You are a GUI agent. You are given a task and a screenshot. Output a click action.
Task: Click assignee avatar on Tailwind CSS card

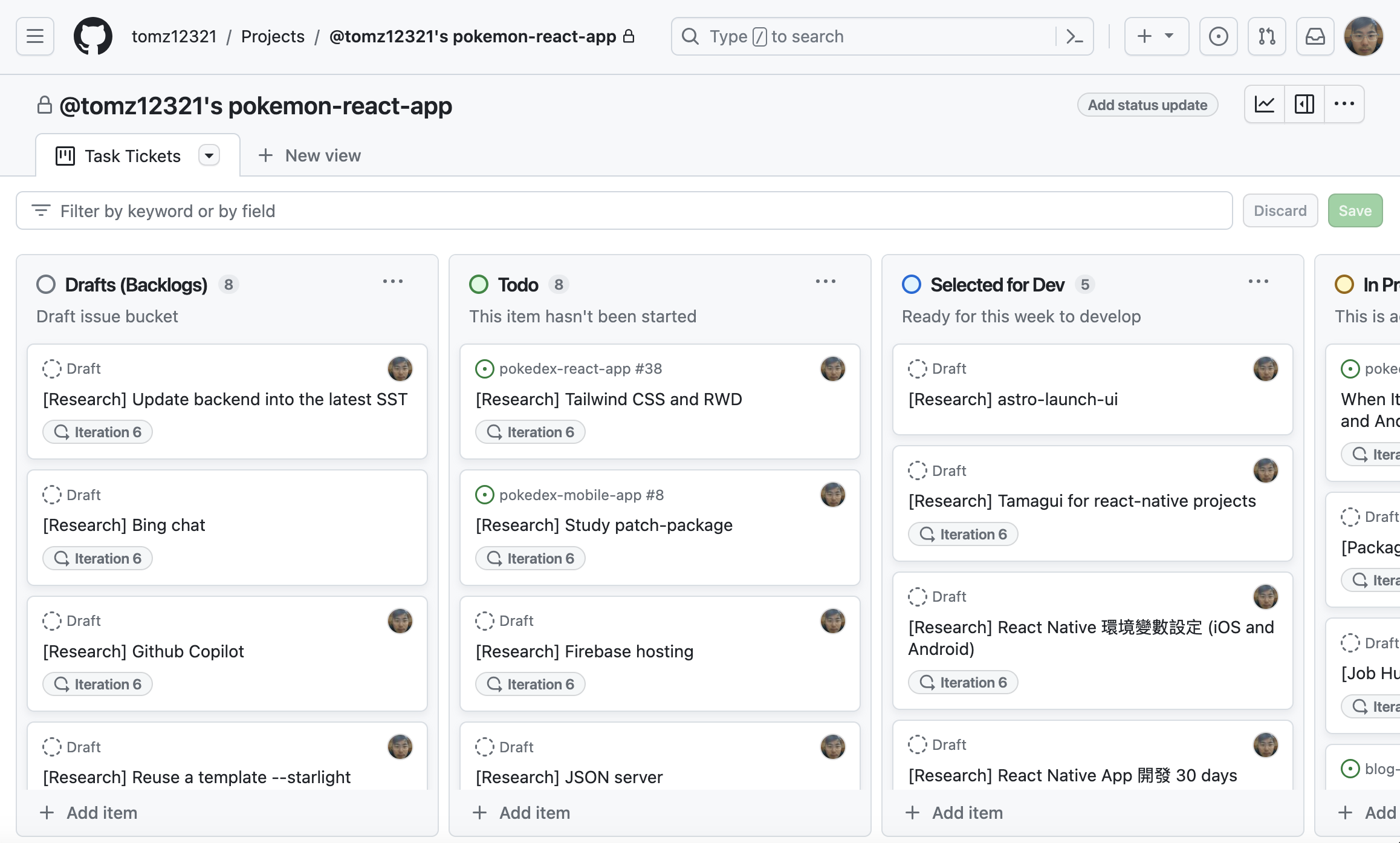pyautogui.click(x=832, y=369)
